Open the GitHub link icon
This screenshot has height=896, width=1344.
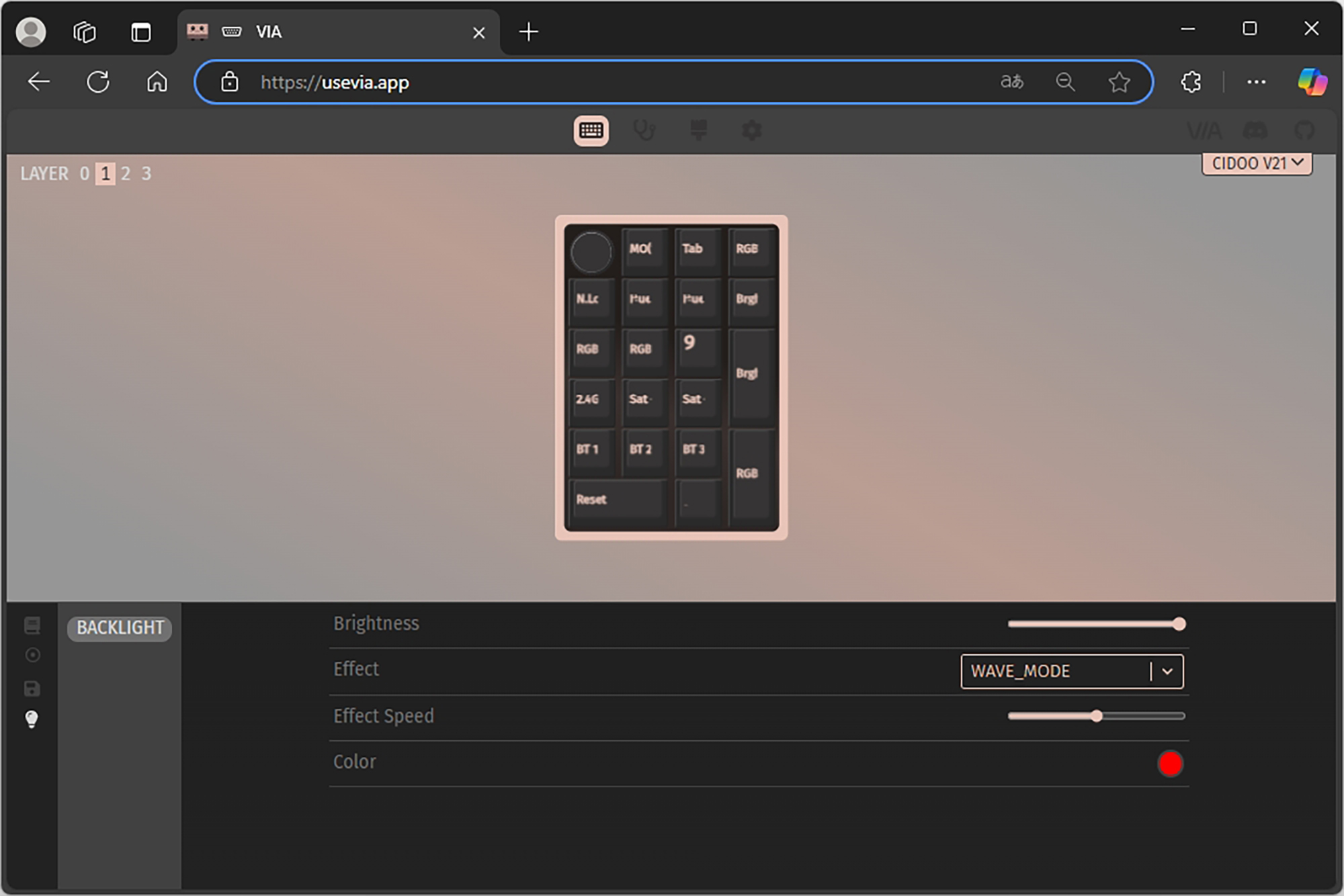tap(1304, 130)
